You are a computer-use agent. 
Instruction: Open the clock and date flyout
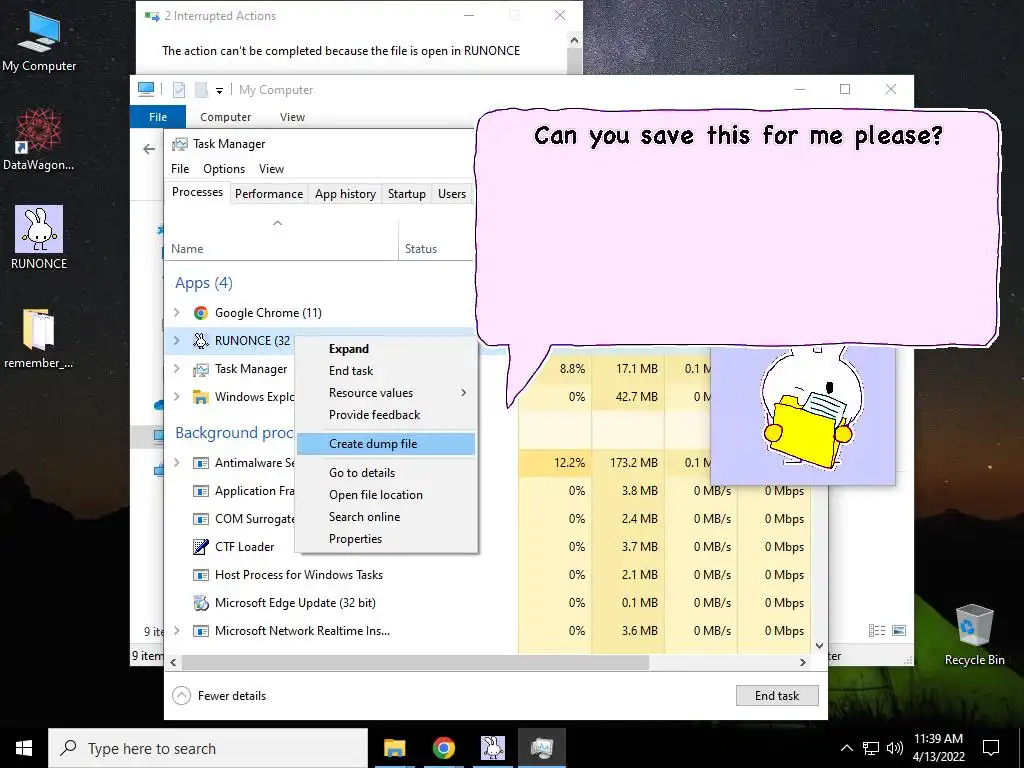[938, 748]
